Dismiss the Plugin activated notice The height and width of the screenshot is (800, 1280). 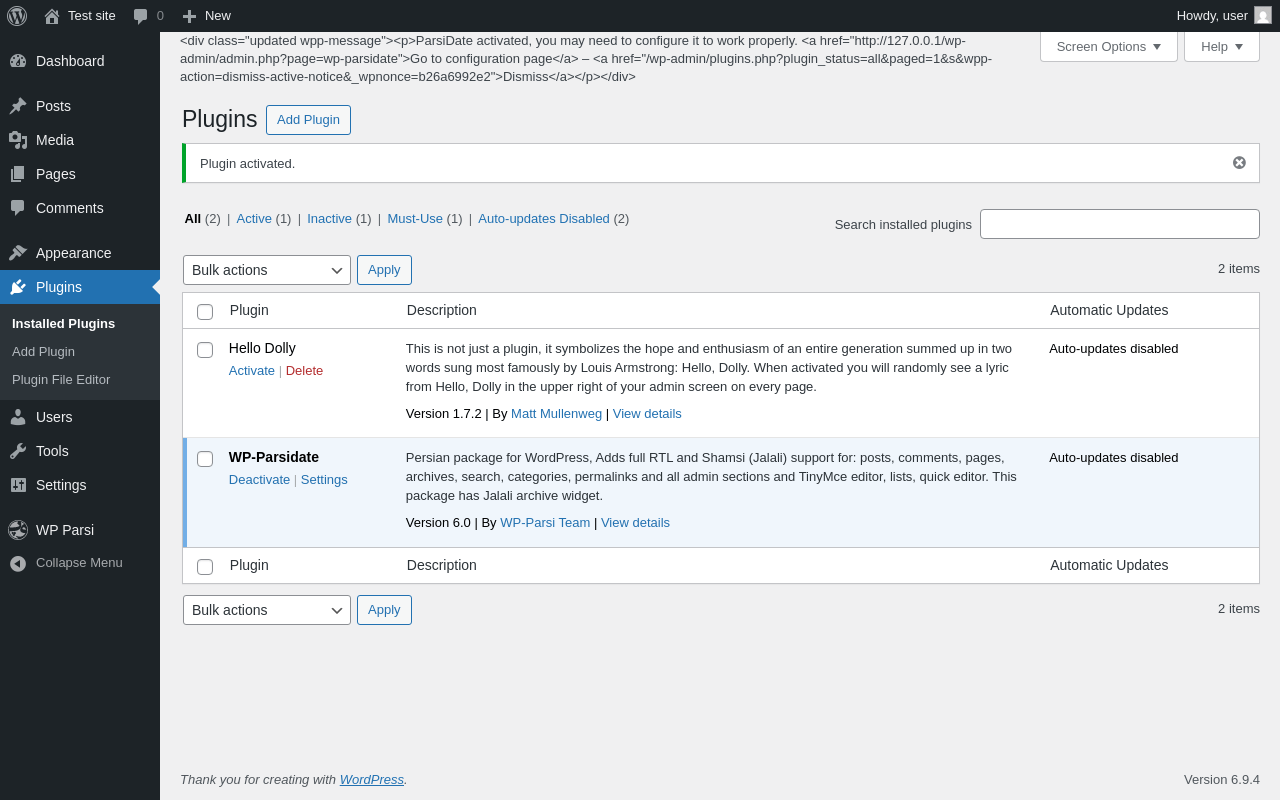(1239, 163)
